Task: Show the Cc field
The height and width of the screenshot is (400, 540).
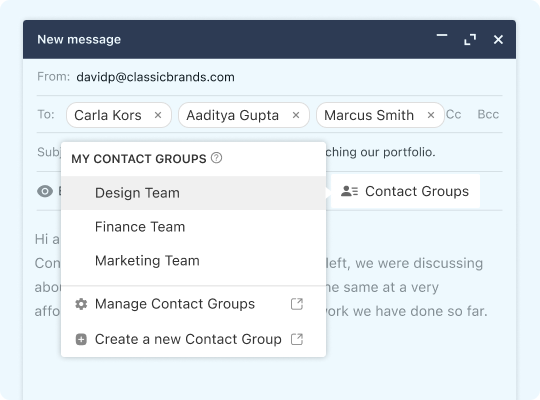Action: [453, 114]
